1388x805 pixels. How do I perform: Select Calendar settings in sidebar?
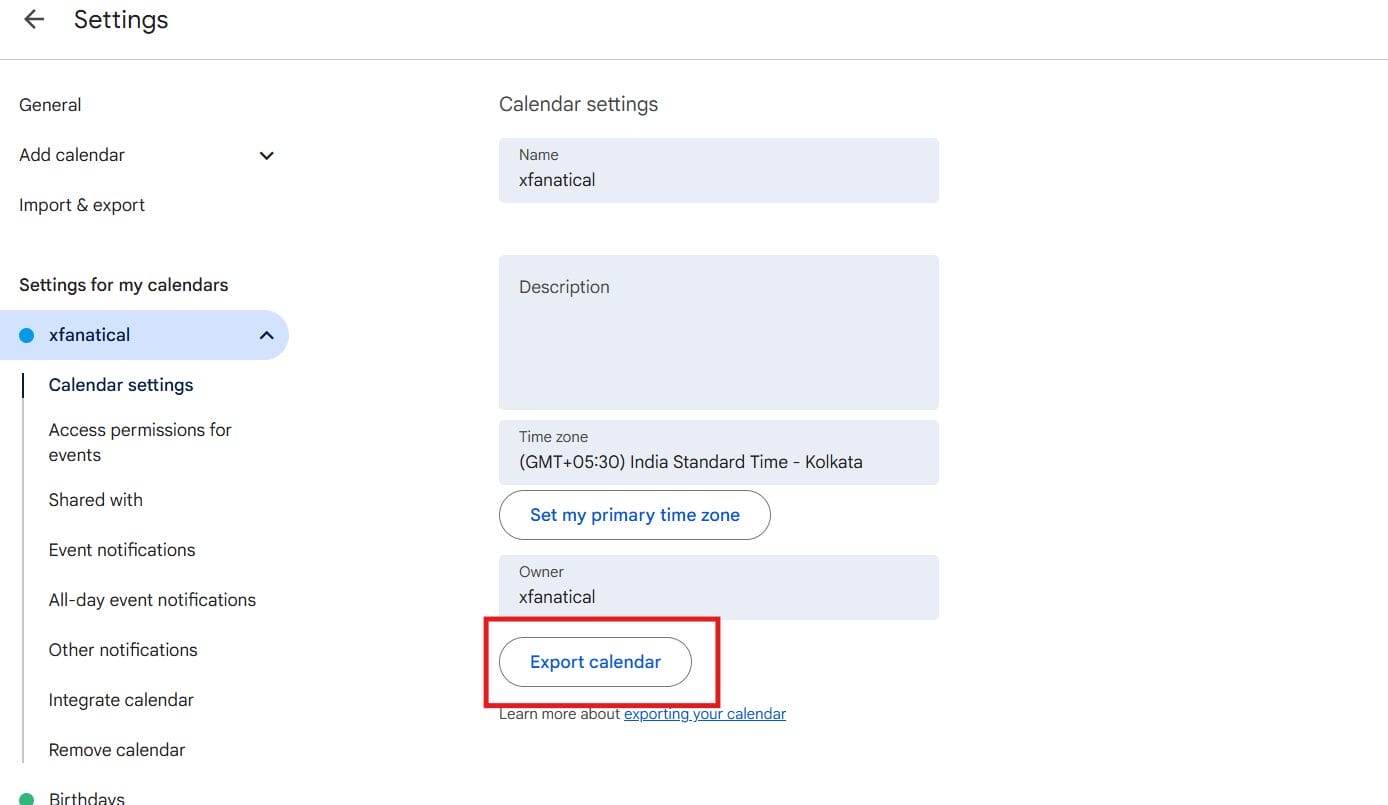coord(121,385)
